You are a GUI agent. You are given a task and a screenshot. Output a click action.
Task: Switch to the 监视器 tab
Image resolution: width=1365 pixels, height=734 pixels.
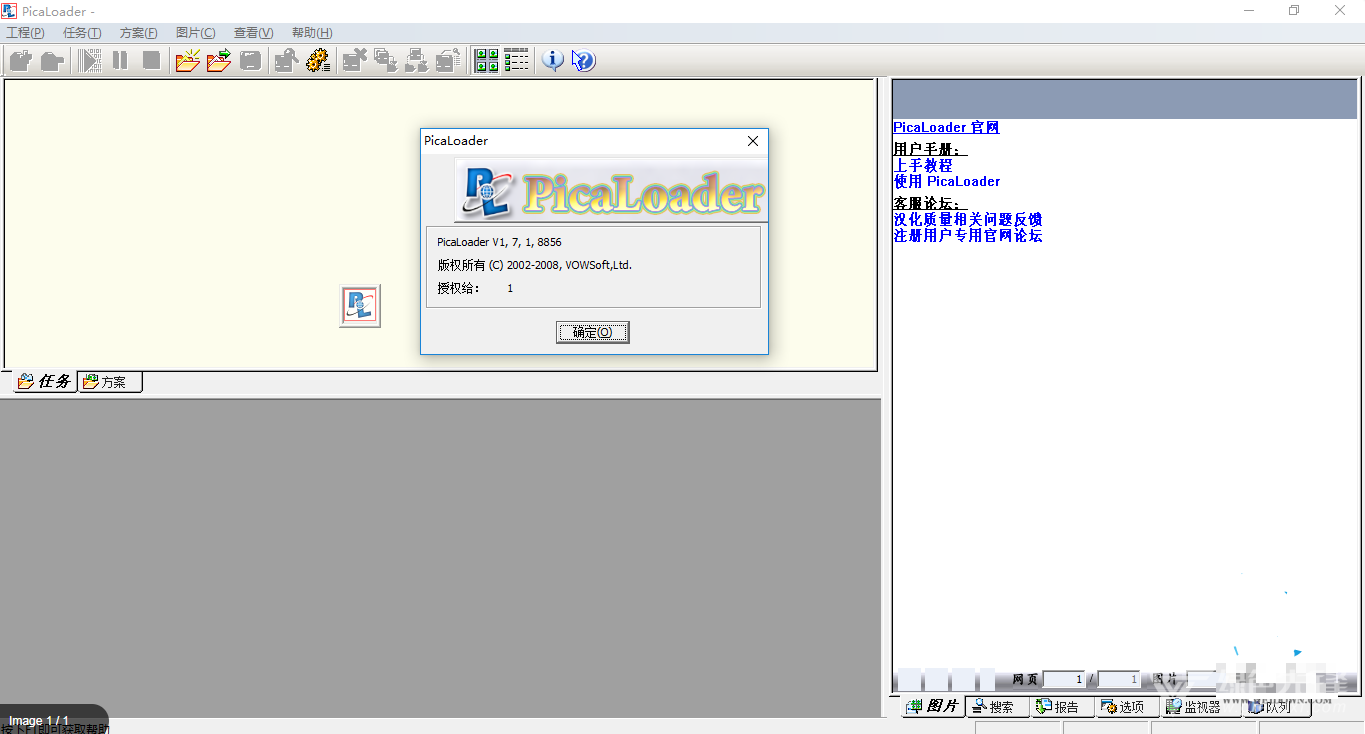1201,707
